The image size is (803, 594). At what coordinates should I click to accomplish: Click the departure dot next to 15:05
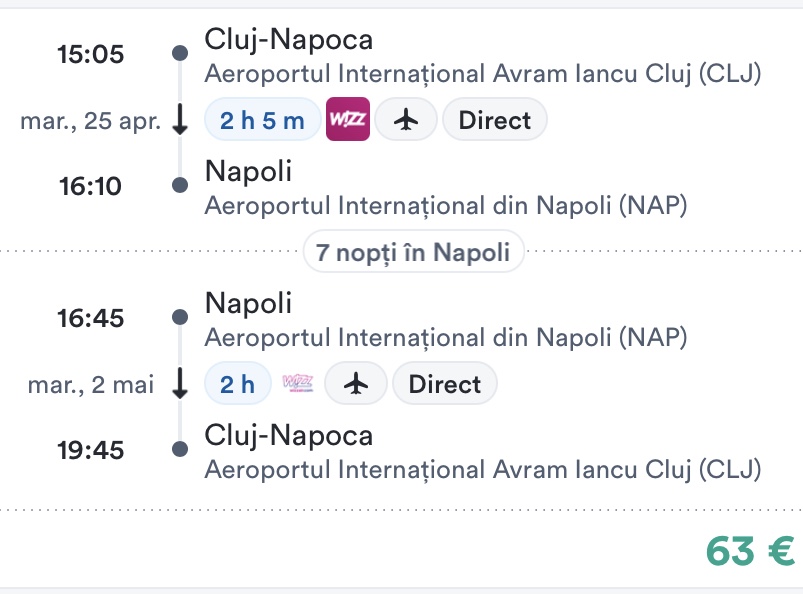click(x=180, y=53)
